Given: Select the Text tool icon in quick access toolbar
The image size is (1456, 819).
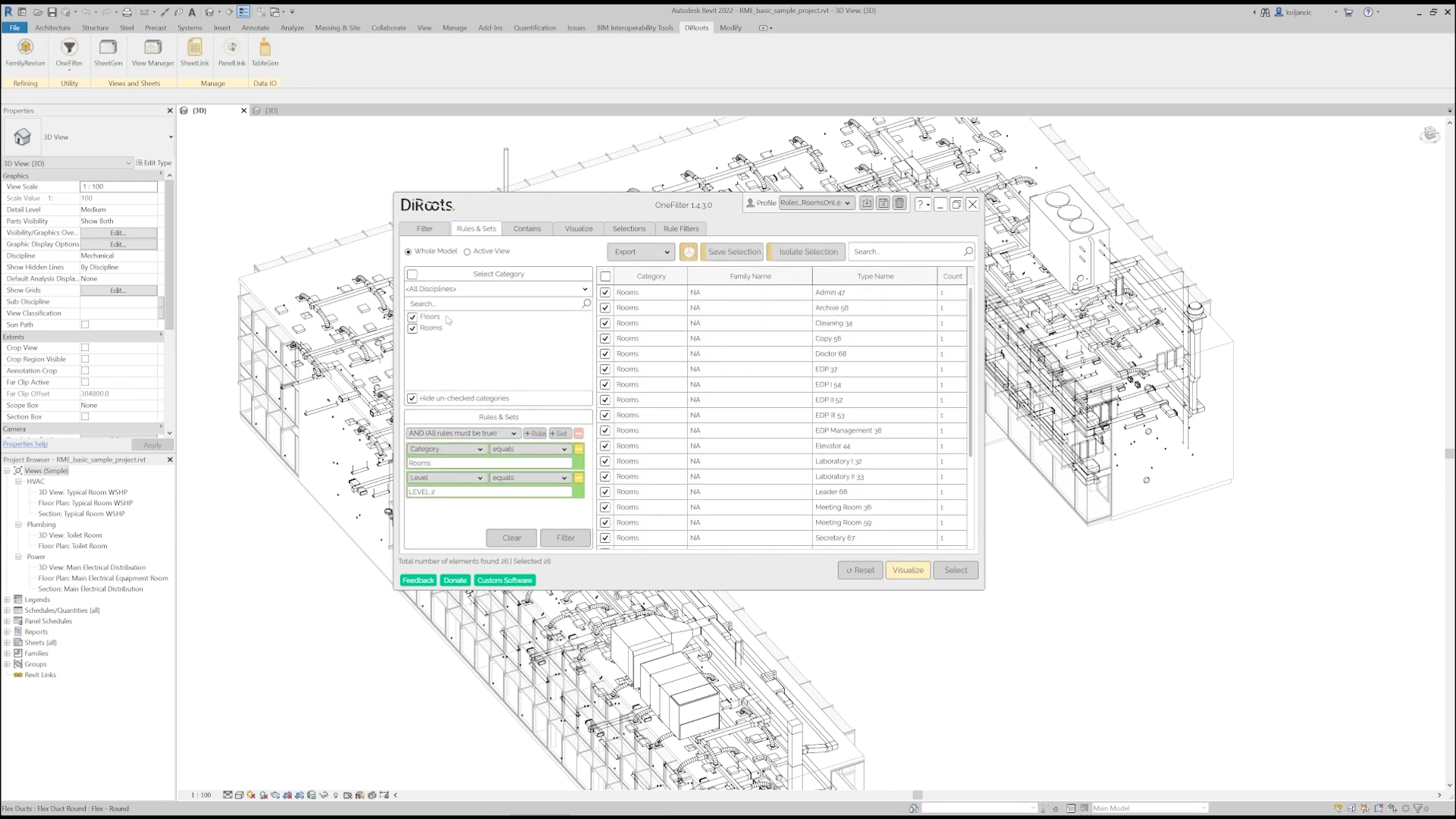Looking at the screenshot, I should 192,12.
